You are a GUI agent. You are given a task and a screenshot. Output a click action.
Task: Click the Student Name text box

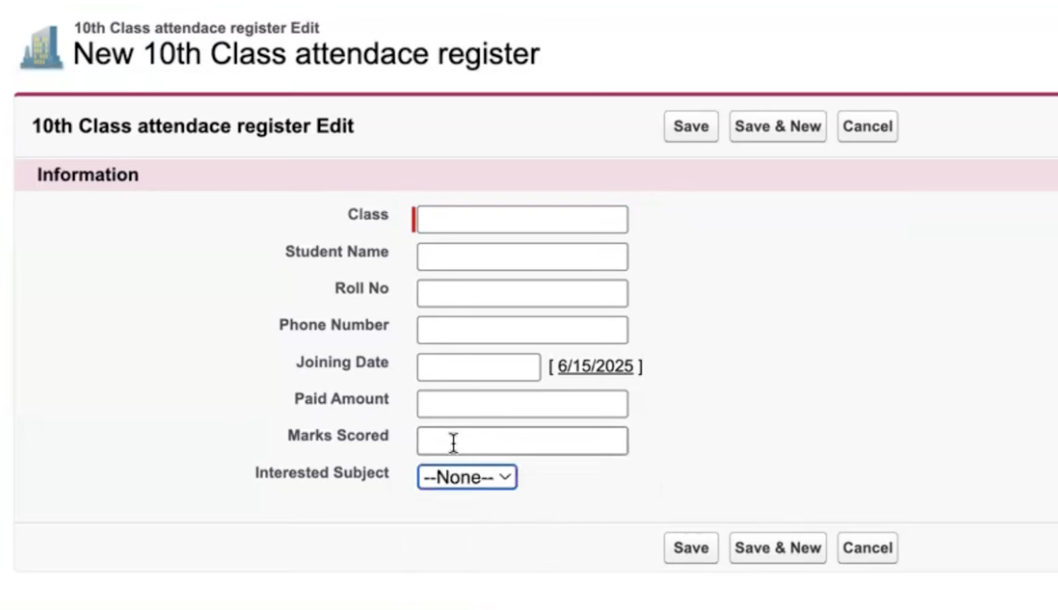522,257
